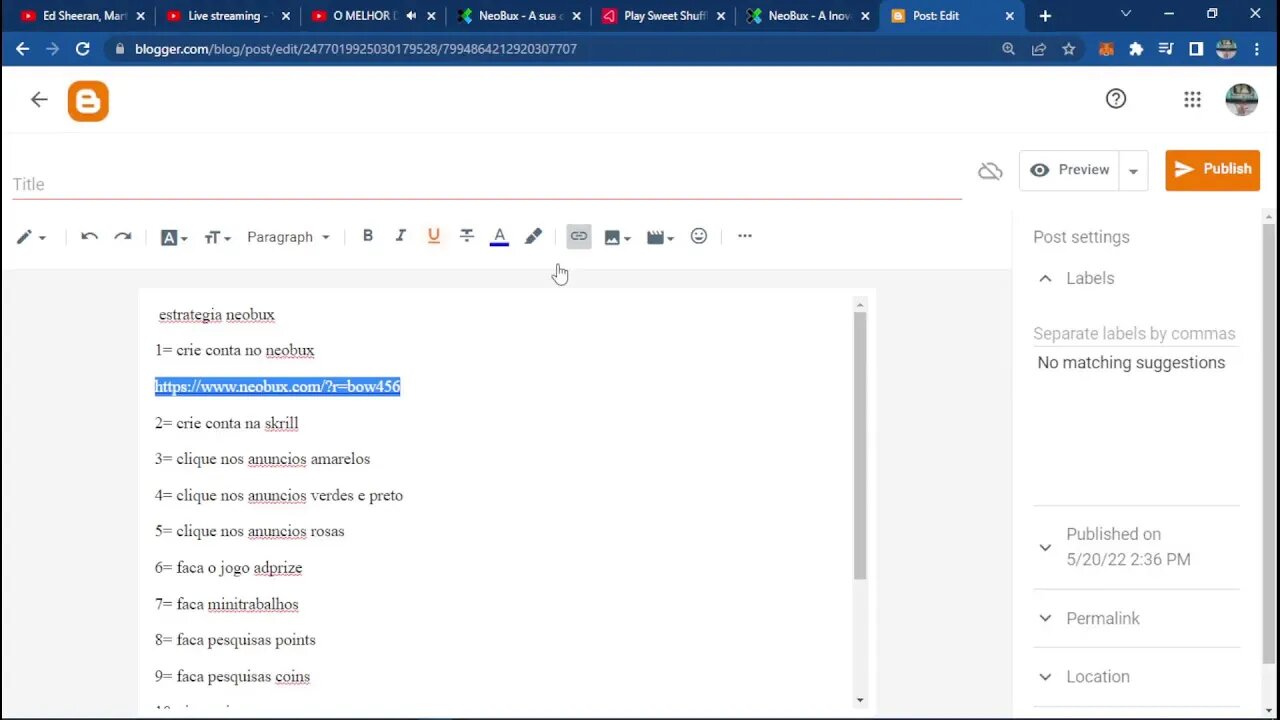This screenshot has height=720, width=1280.
Task: Click into the Title field
Action: pos(487,184)
